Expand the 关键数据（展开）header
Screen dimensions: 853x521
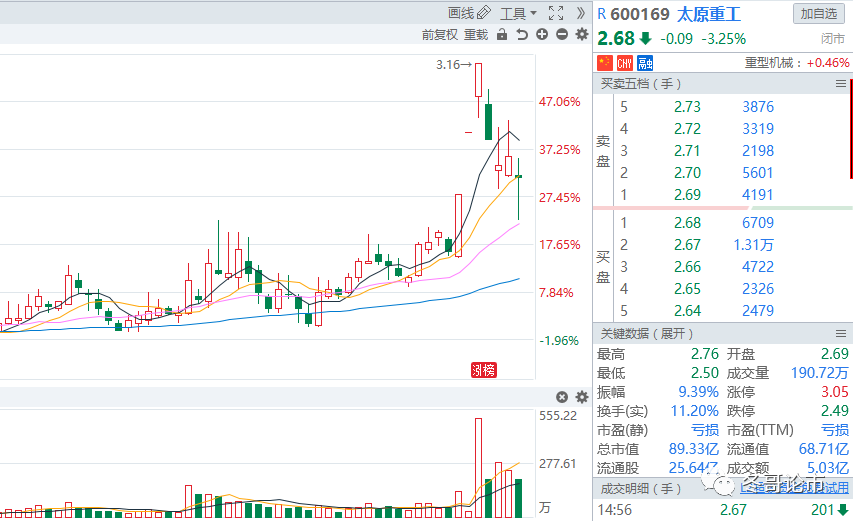pyautogui.click(x=647, y=333)
